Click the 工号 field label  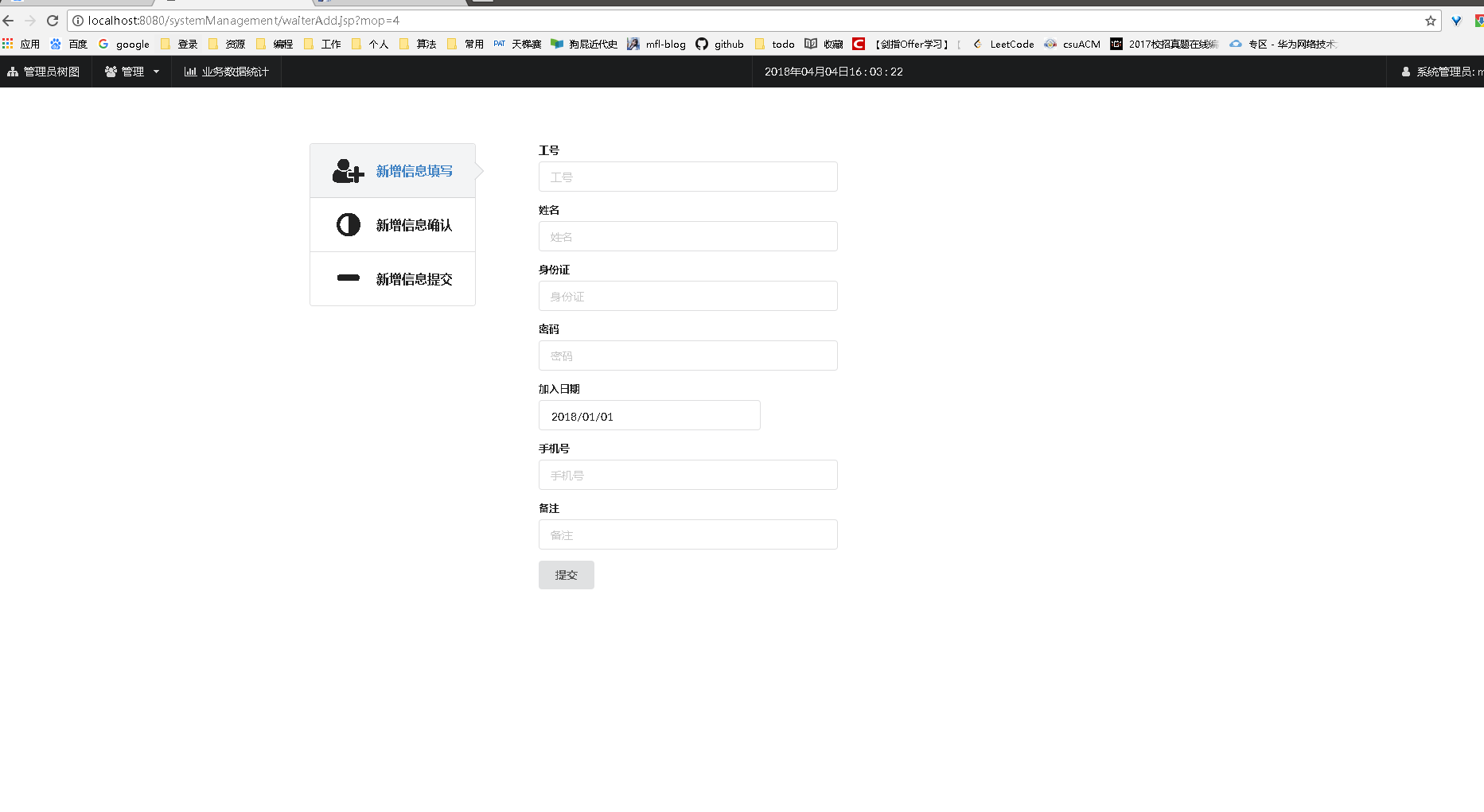[x=549, y=150]
